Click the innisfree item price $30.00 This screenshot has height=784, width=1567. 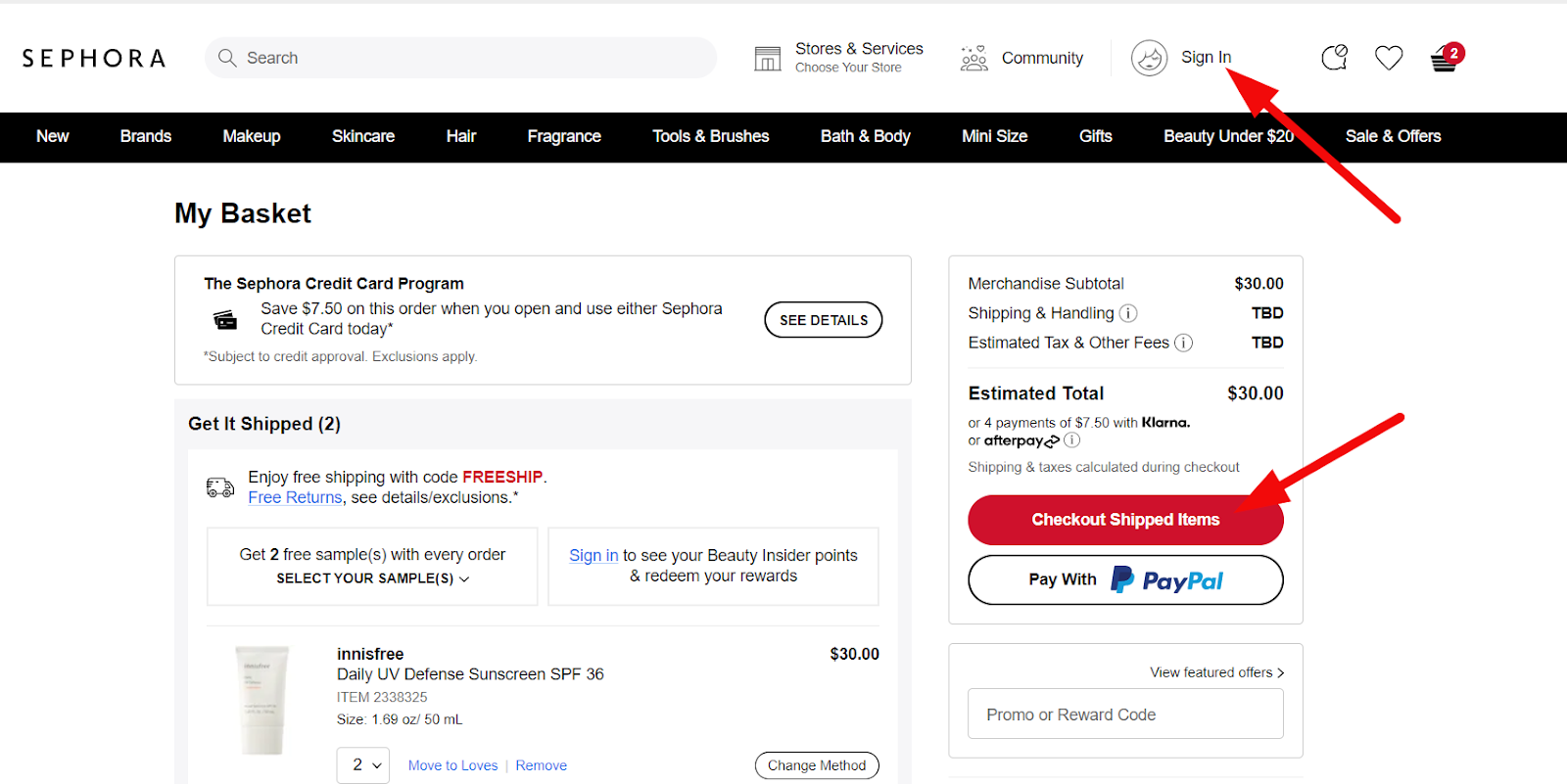click(x=854, y=654)
